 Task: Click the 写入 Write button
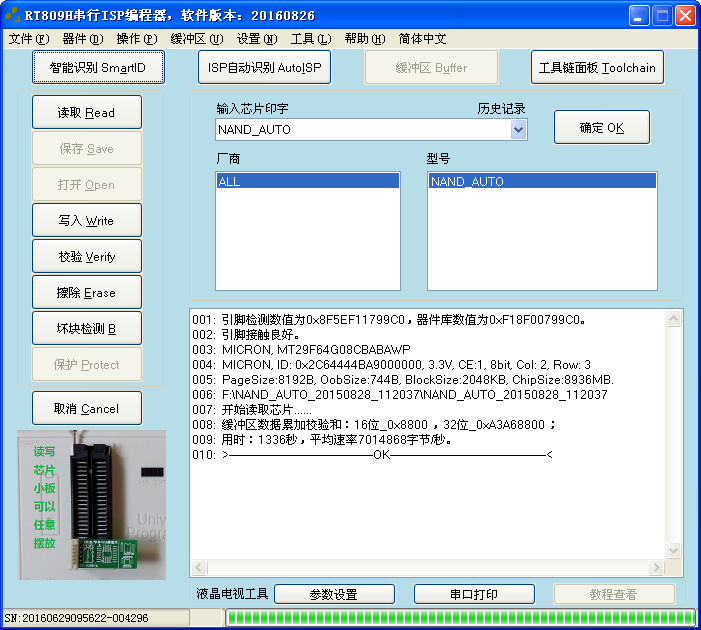click(87, 220)
